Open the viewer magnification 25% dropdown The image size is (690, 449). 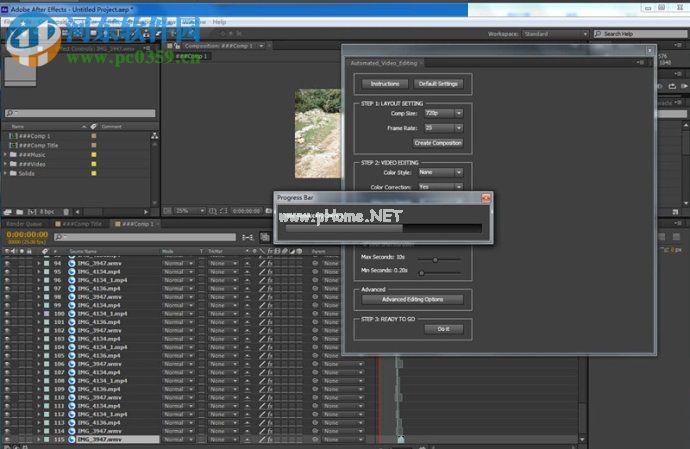pyautogui.click(x=190, y=211)
